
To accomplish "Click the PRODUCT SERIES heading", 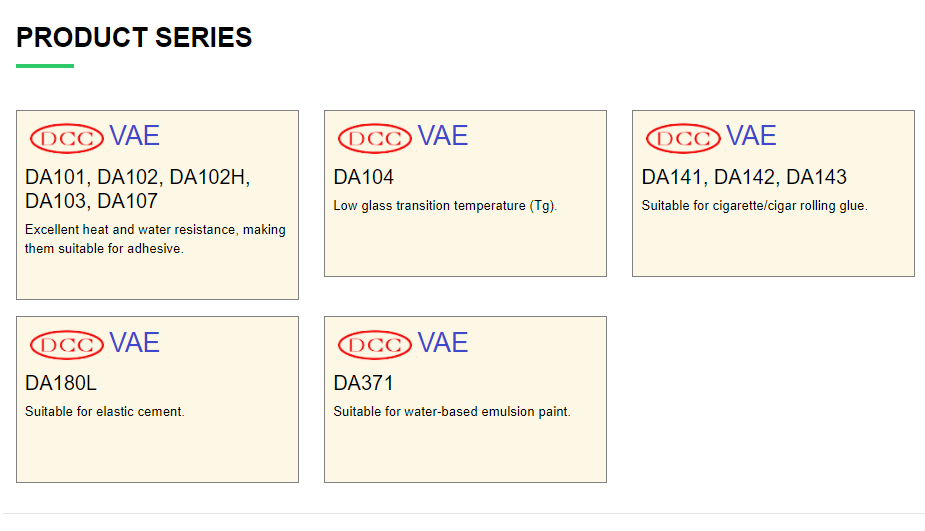I will point(134,38).
